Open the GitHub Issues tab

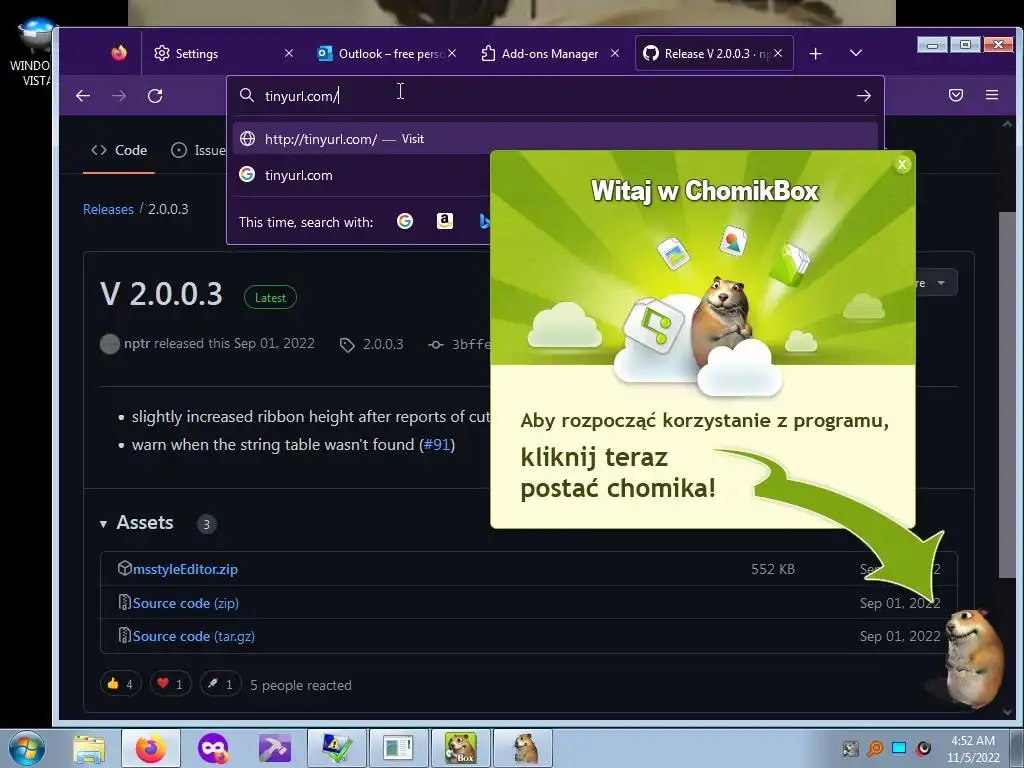pyautogui.click(x=198, y=150)
